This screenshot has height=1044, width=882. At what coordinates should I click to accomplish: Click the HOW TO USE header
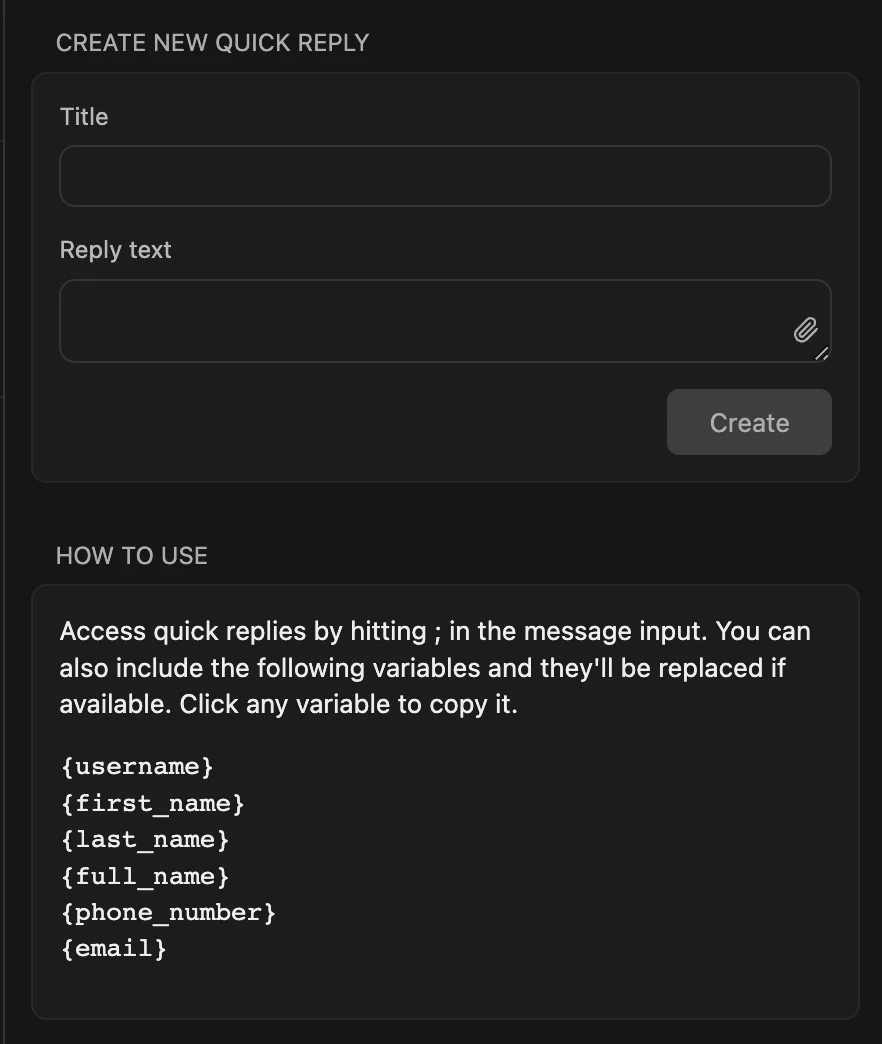coord(132,556)
